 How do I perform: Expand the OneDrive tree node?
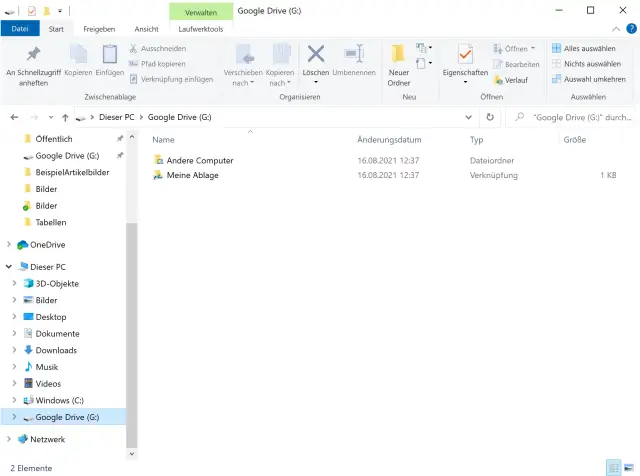pos(9,245)
